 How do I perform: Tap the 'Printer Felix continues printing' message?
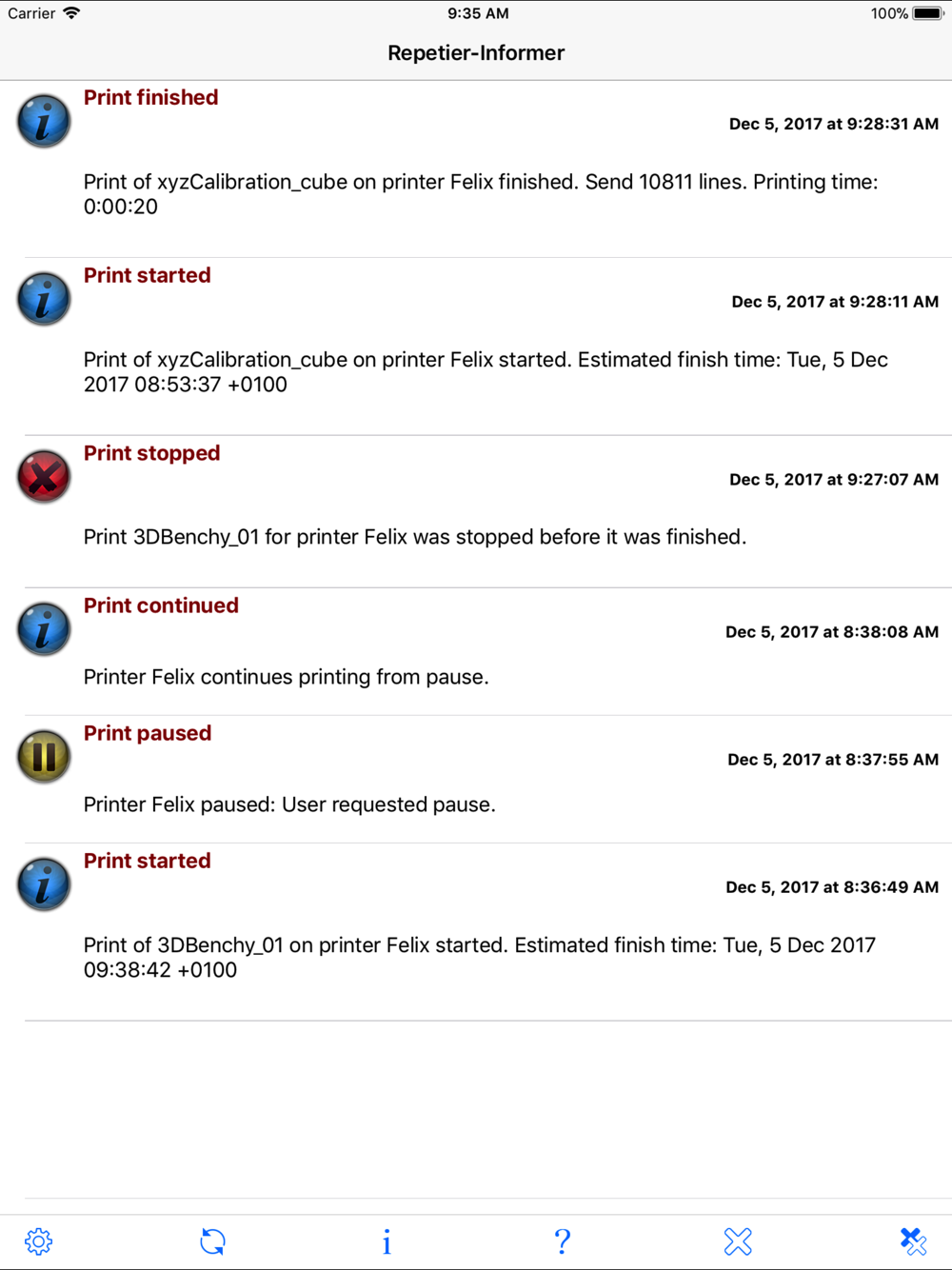click(286, 677)
